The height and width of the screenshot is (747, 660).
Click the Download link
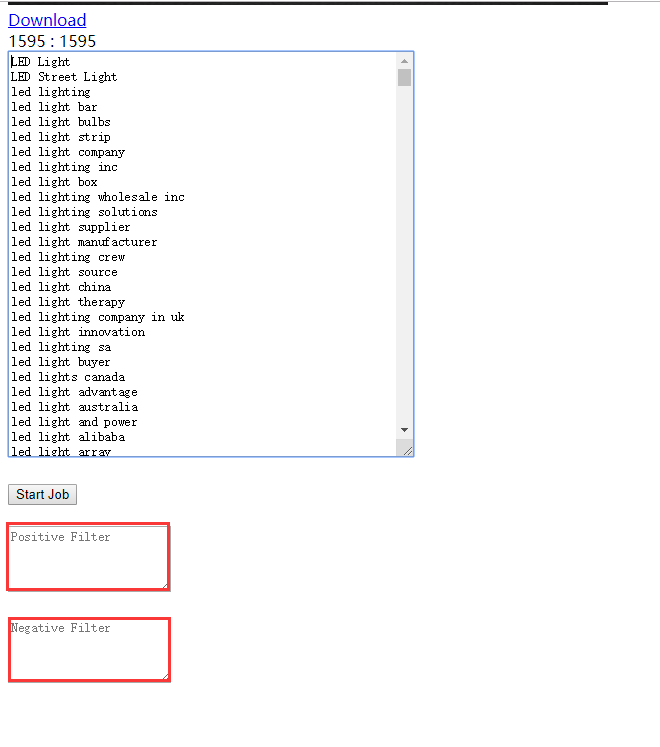click(x=47, y=20)
